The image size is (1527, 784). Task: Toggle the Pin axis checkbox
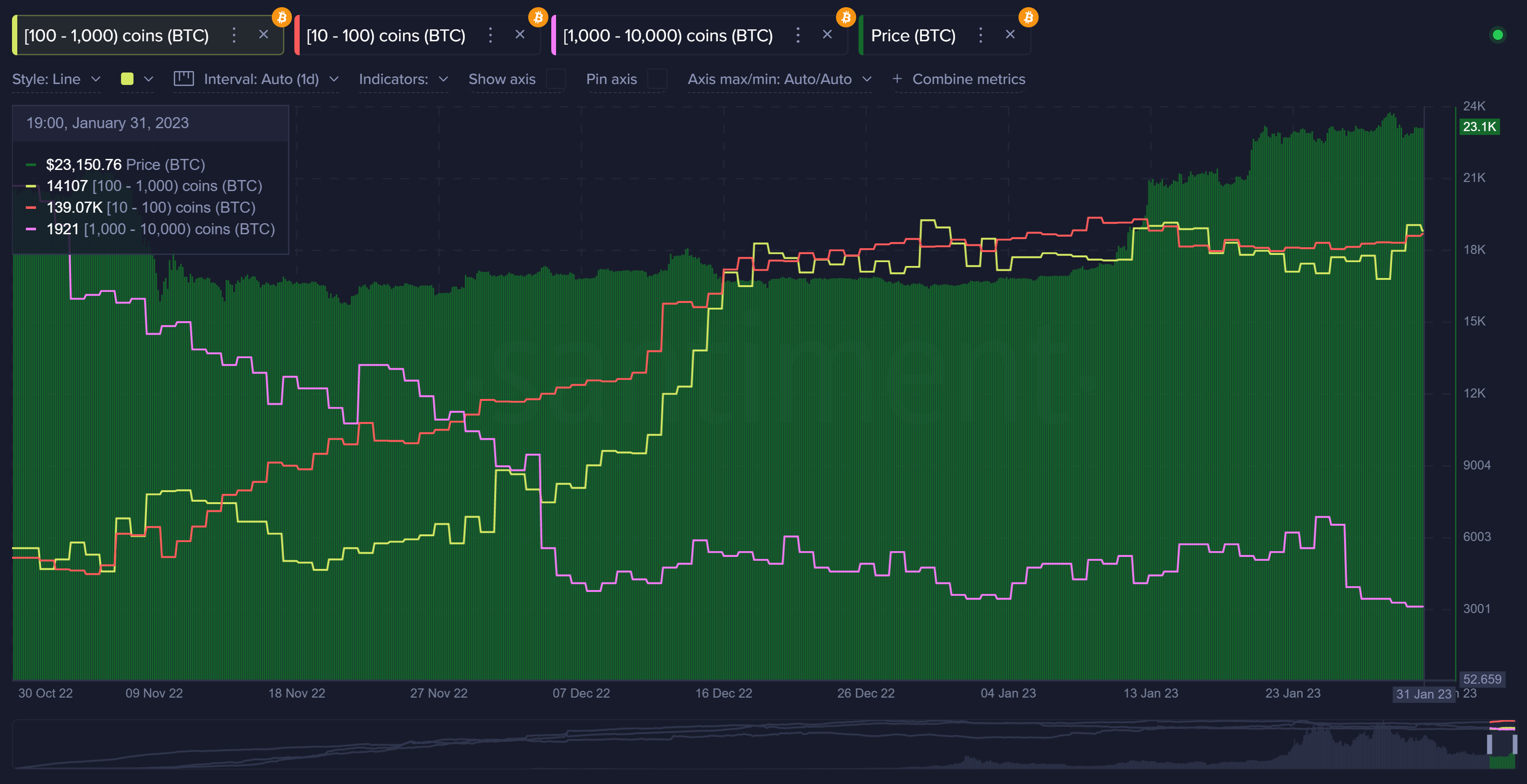[x=657, y=79]
